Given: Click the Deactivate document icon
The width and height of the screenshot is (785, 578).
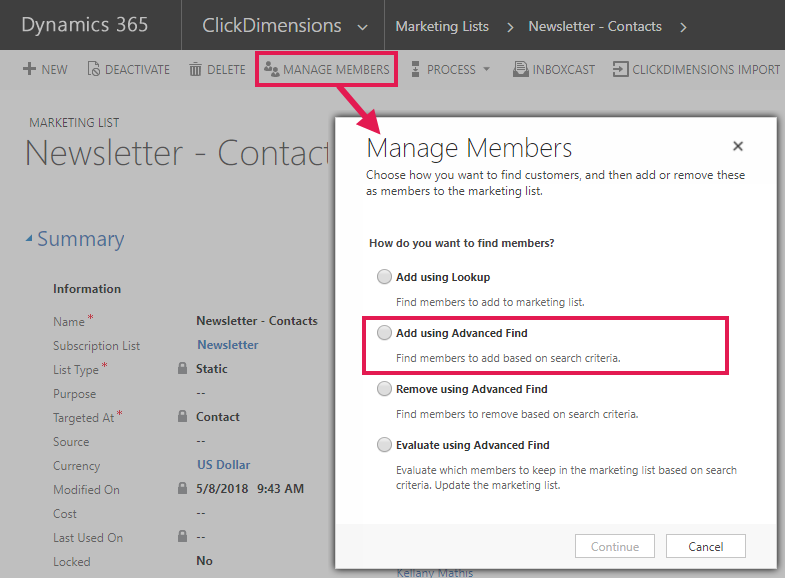Looking at the screenshot, I should (94, 69).
